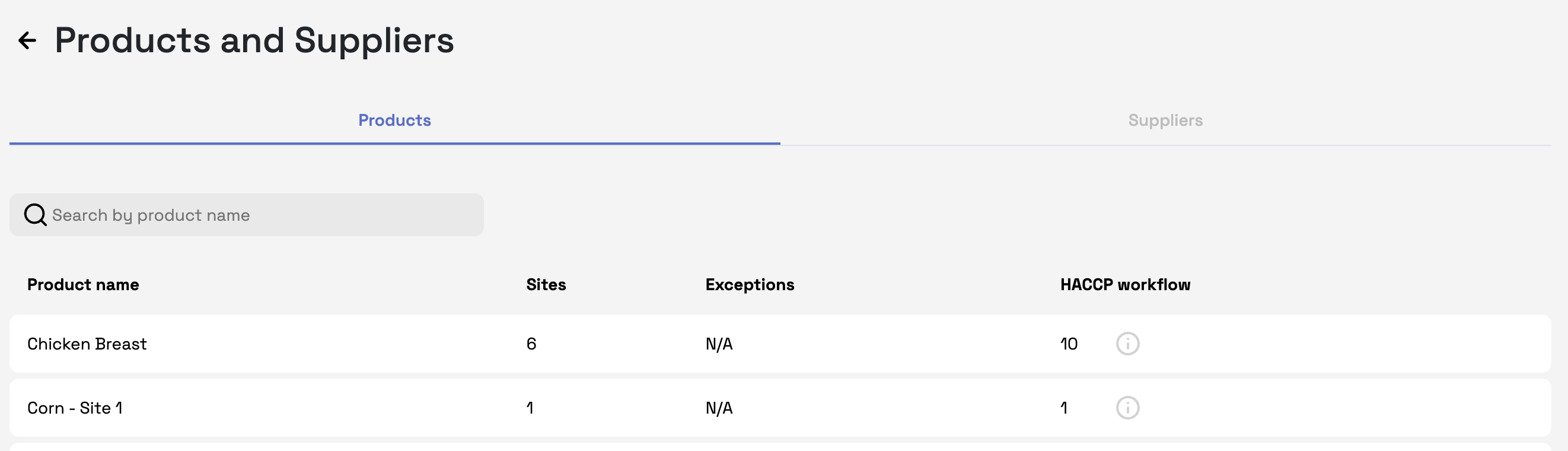Click Corn - Site 1 sites count
The image size is (1568, 451).
pos(530,408)
